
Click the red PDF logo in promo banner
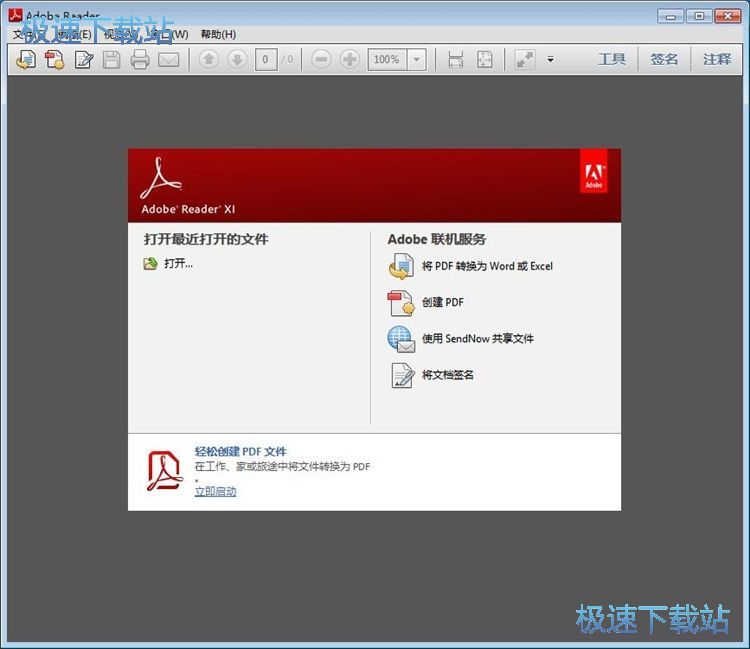click(x=164, y=471)
